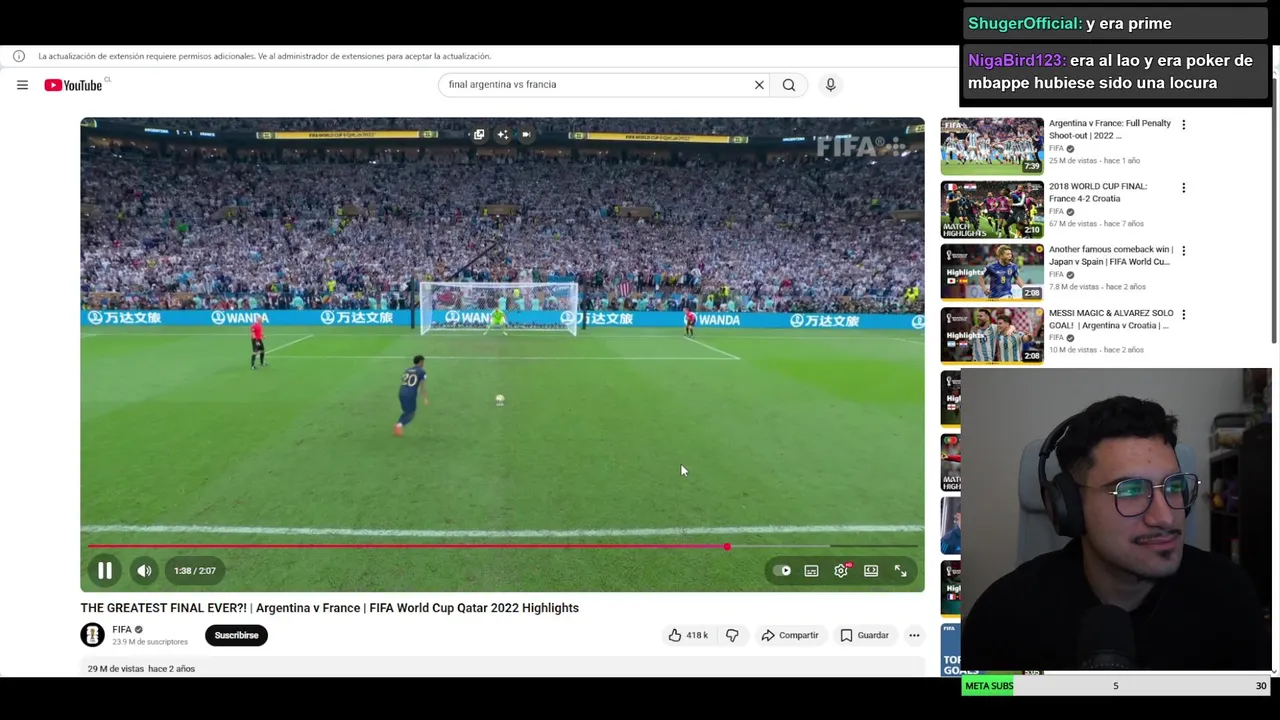The width and height of the screenshot is (1280, 720).
Task: Open the 'Another famous comeback win' title
Action: click(x=1110, y=255)
